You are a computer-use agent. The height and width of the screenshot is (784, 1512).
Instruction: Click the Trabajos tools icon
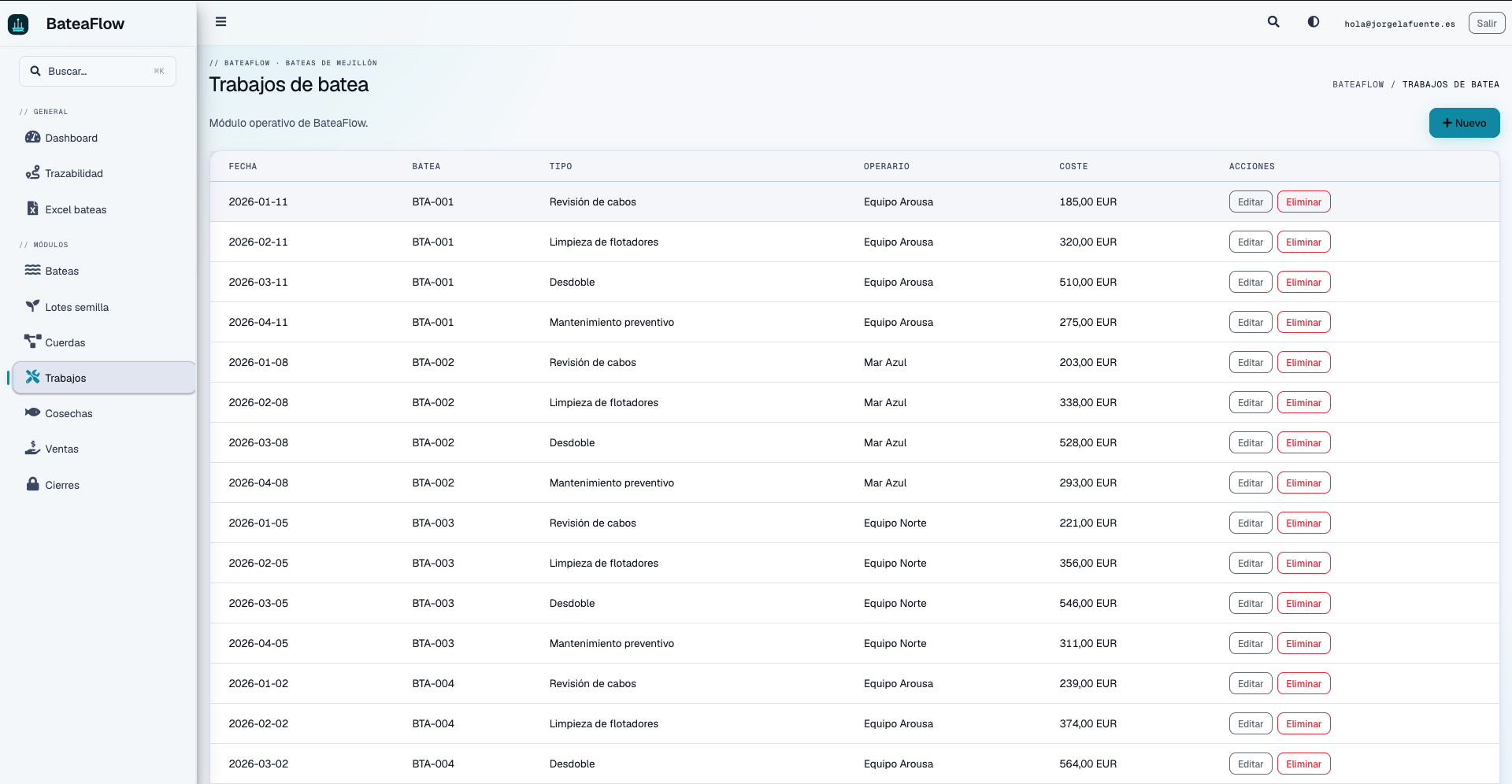(x=32, y=377)
